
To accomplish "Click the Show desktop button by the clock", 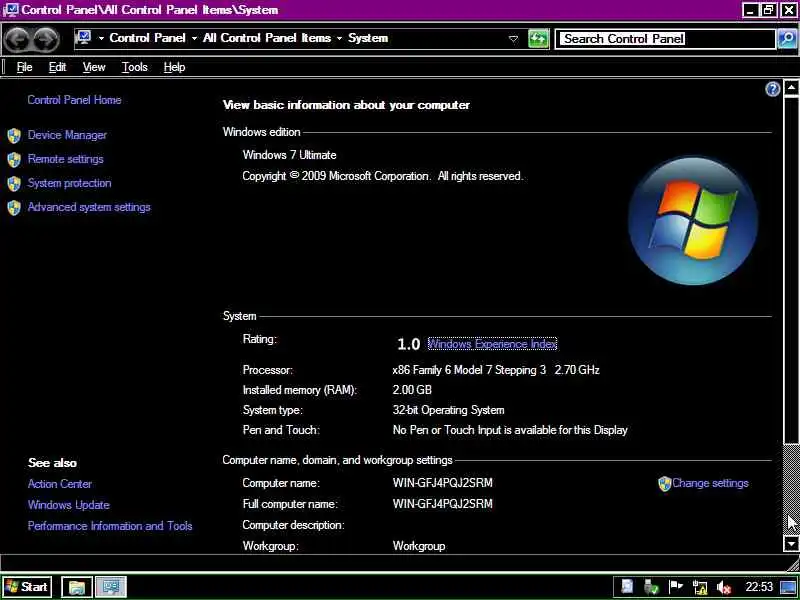I will (788, 587).
